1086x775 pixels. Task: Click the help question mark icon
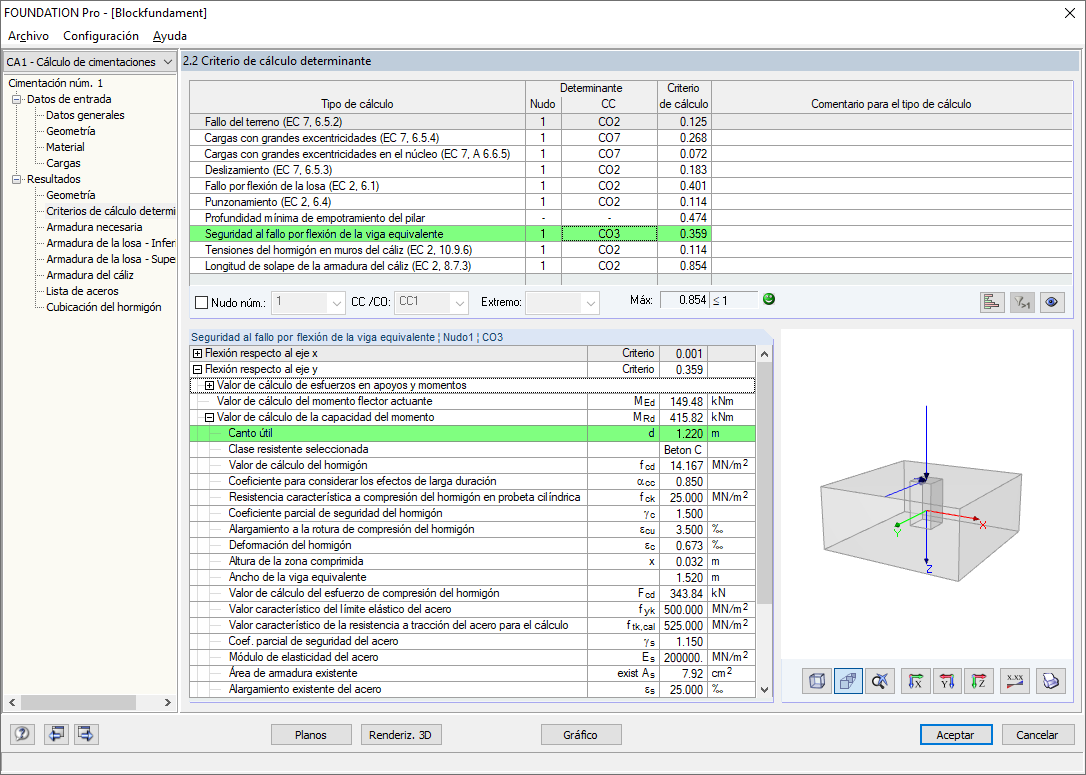pos(22,733)
